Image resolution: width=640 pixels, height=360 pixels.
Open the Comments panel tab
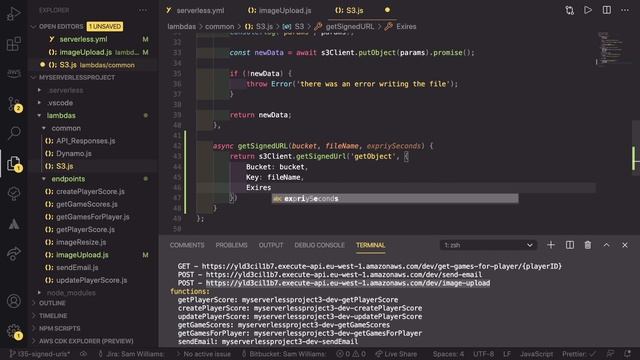187,245
